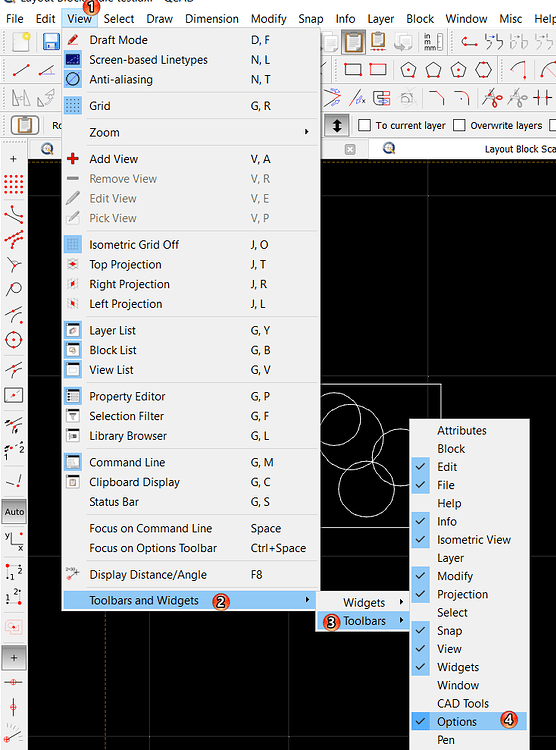
Task: Choose Isometric Grid Off item
Action: [x=191, y=245]
